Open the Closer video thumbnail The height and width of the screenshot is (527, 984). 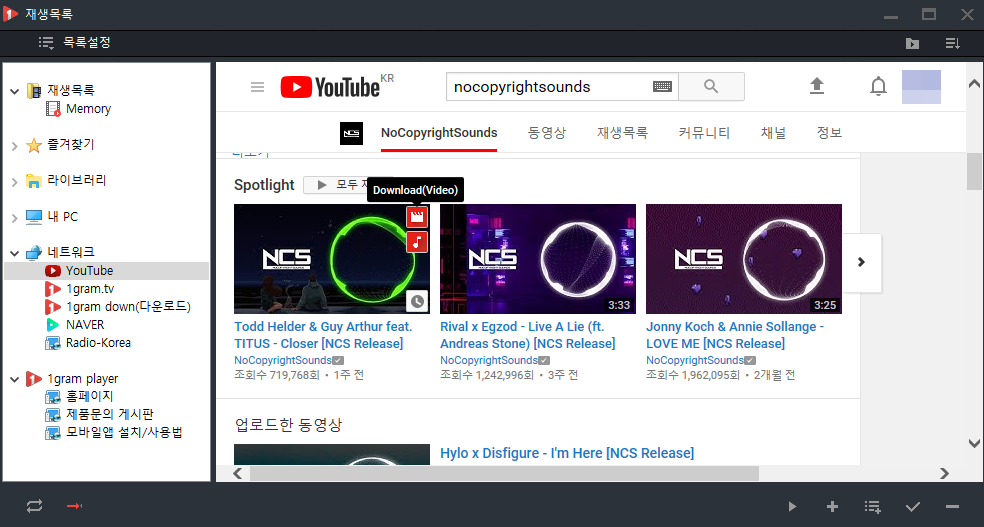pyautogui.click(x=332, y=258)
